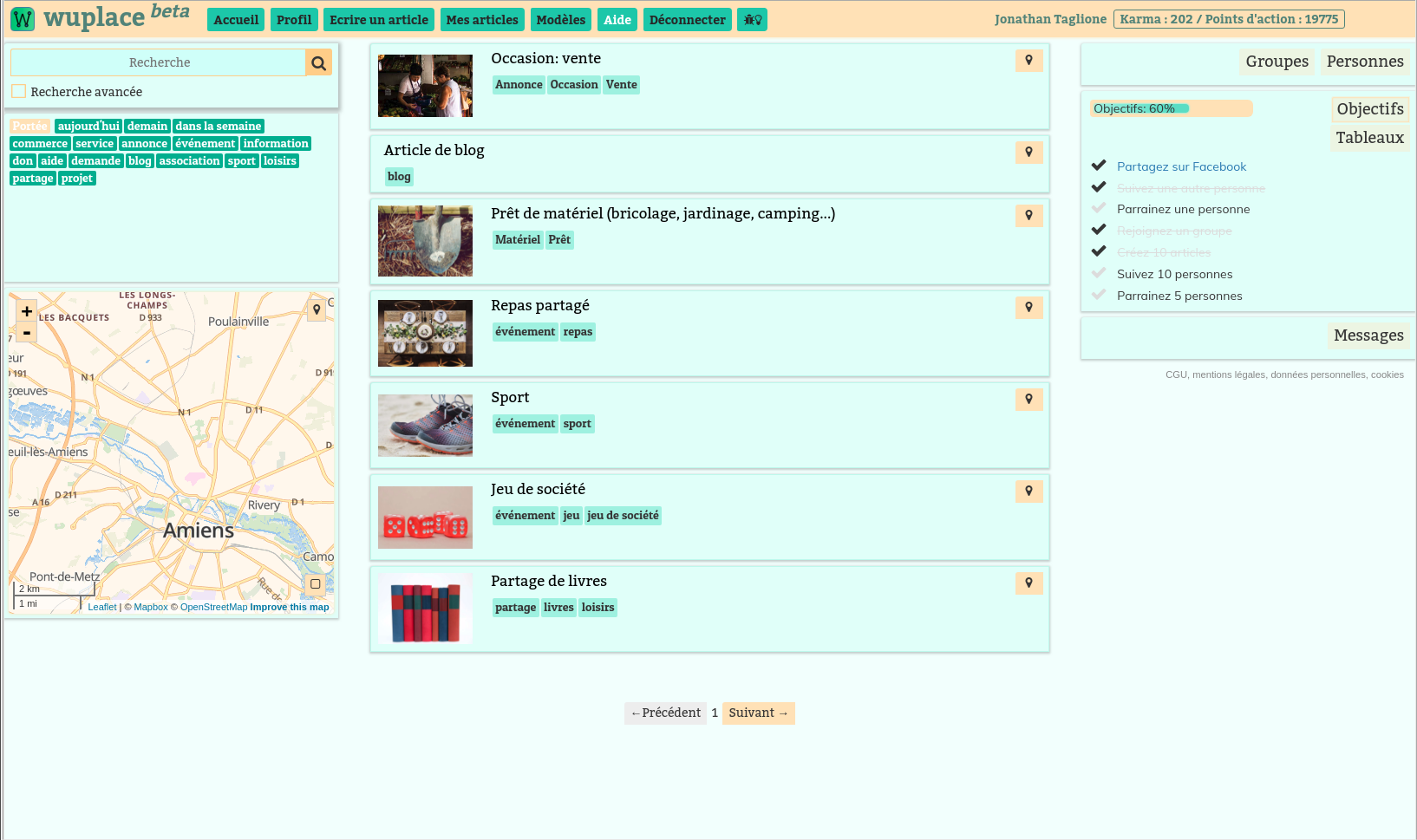The height and width of the screenshot is (840, 1417).
Task: Expand the Objectifs panel
Action: (x=1370, y=109)
